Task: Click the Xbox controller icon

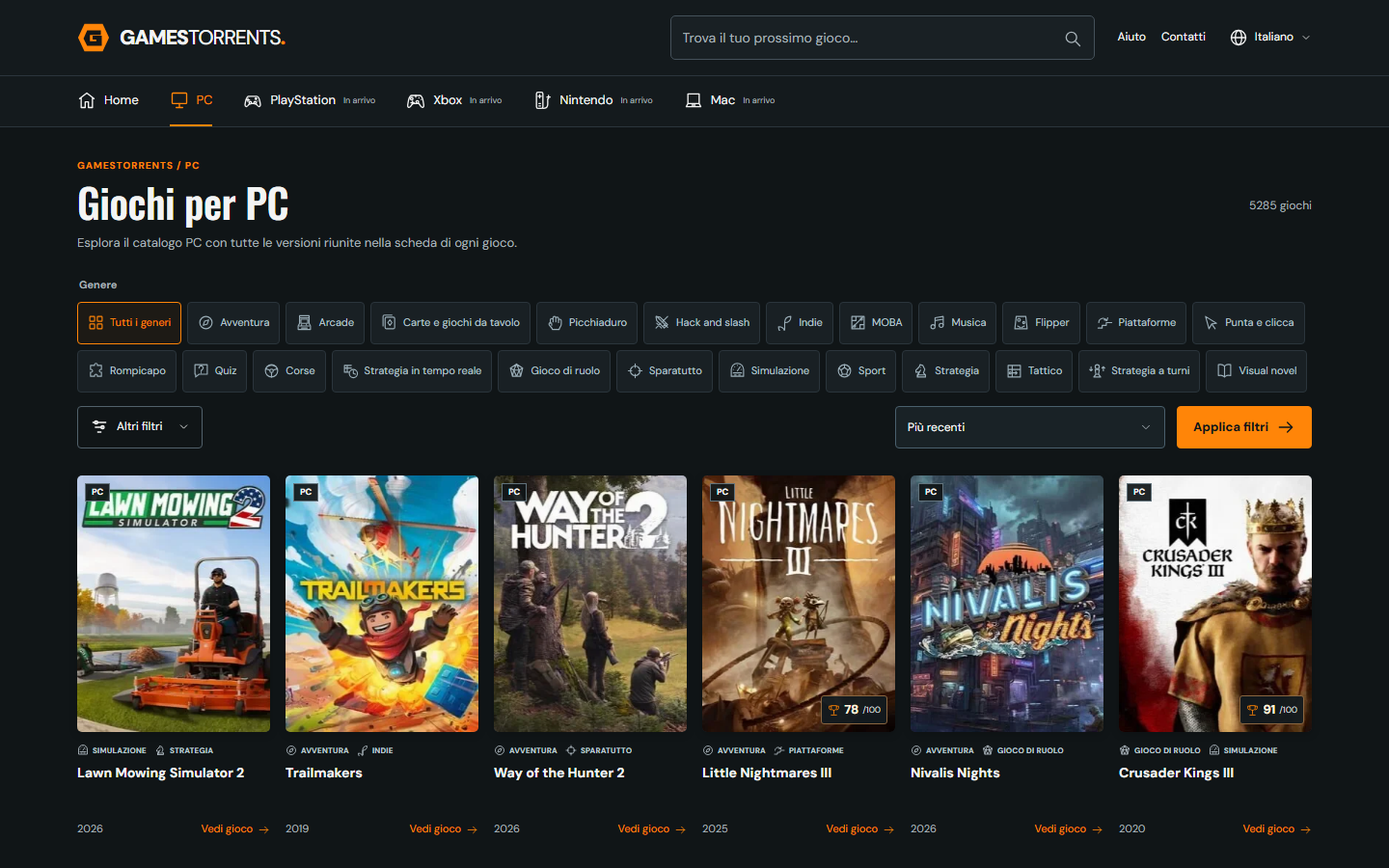Action: click(x=416, y=100)
